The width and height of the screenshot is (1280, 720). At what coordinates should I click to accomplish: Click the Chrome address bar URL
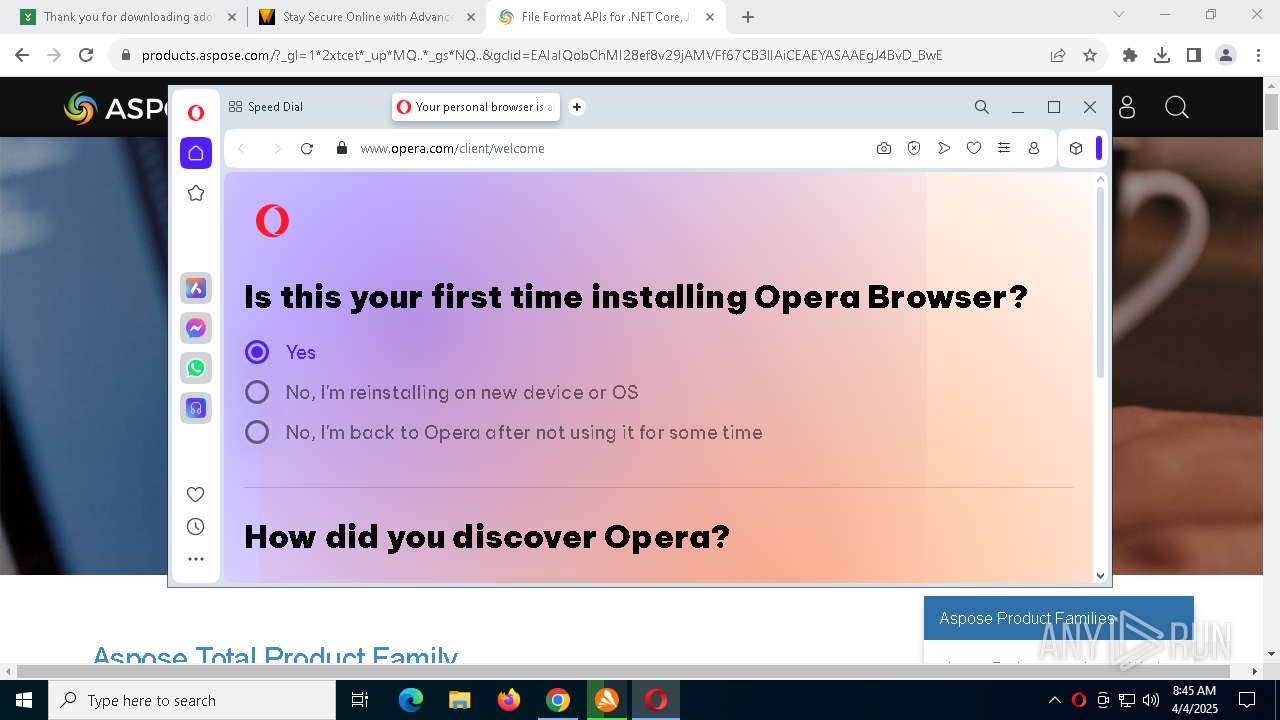pos(542,55)
